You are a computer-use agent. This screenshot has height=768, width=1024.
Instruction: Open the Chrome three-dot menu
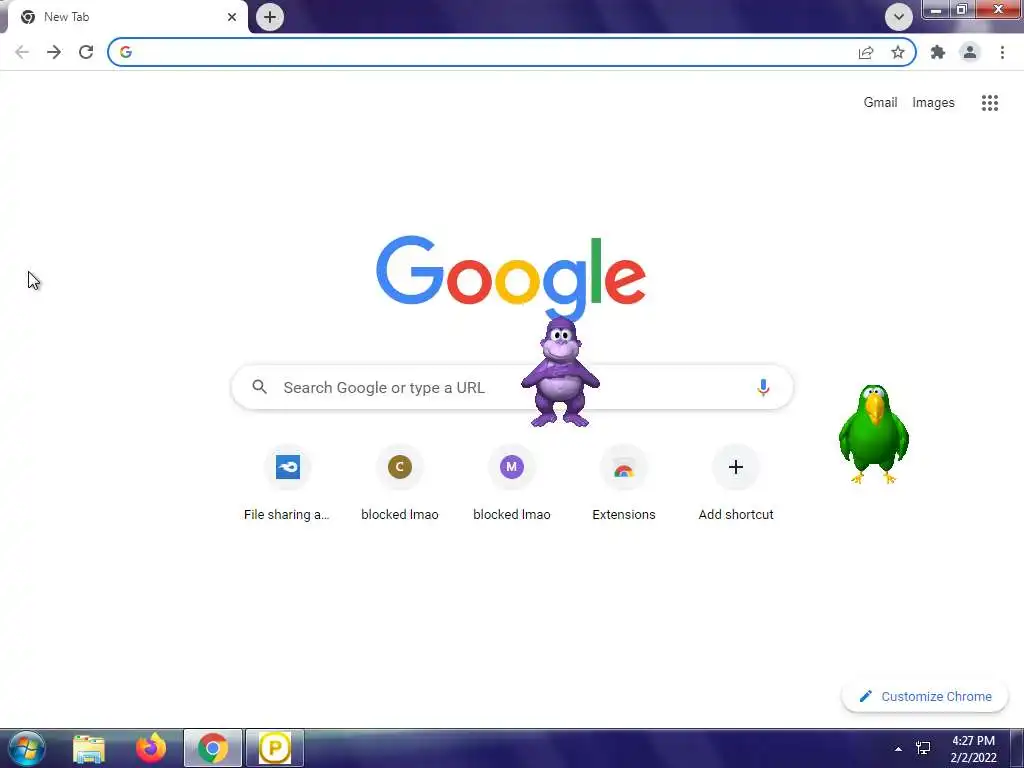(1002, 52)
